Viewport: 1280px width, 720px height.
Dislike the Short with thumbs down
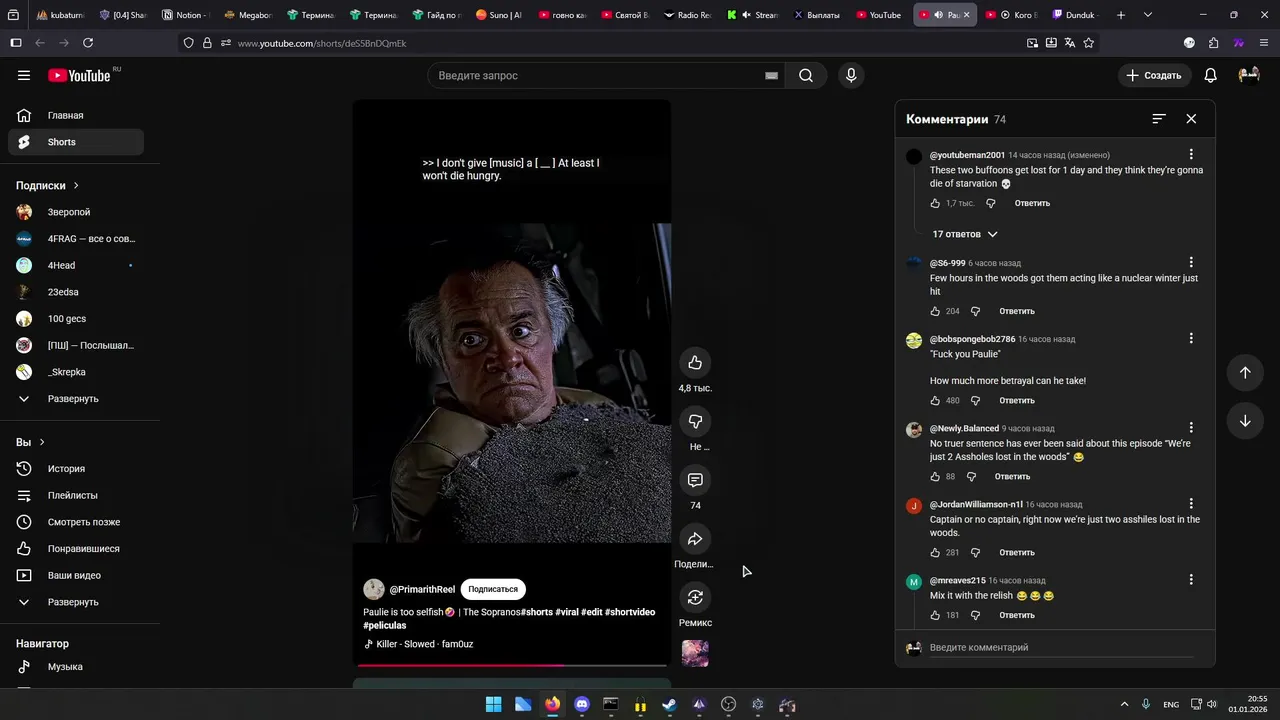(x=695, y=421)
